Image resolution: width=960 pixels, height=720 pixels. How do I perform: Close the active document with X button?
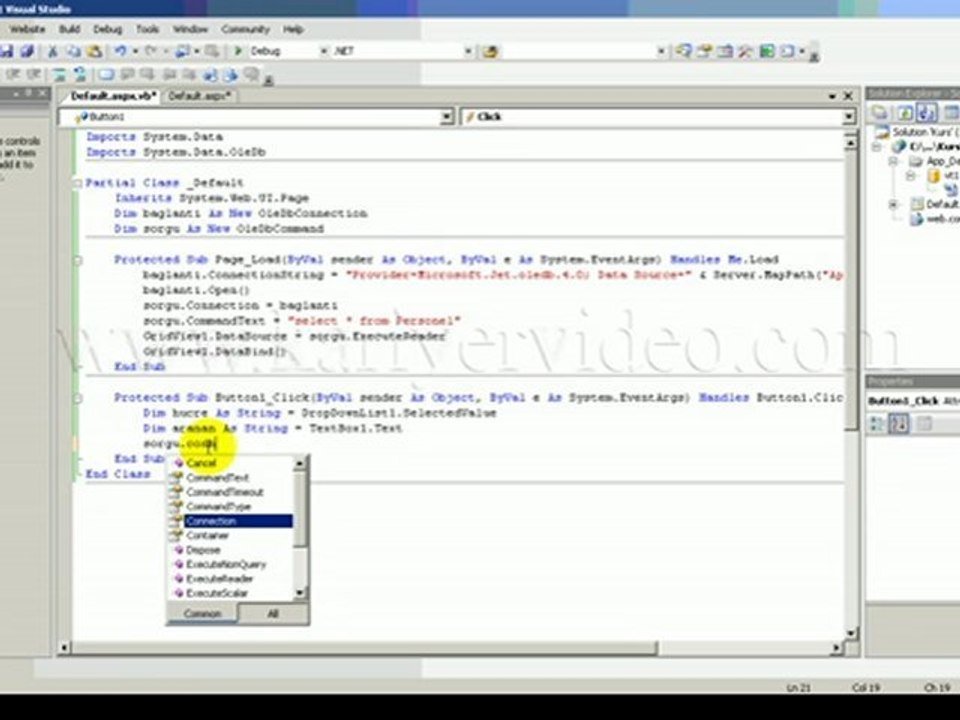(x=849, y=96)
